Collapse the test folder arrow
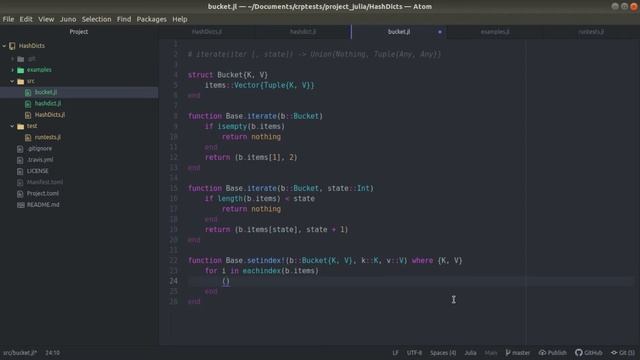The width and height of the screenshot is (640, 360). pyautogui.click(x=12, y=126)
